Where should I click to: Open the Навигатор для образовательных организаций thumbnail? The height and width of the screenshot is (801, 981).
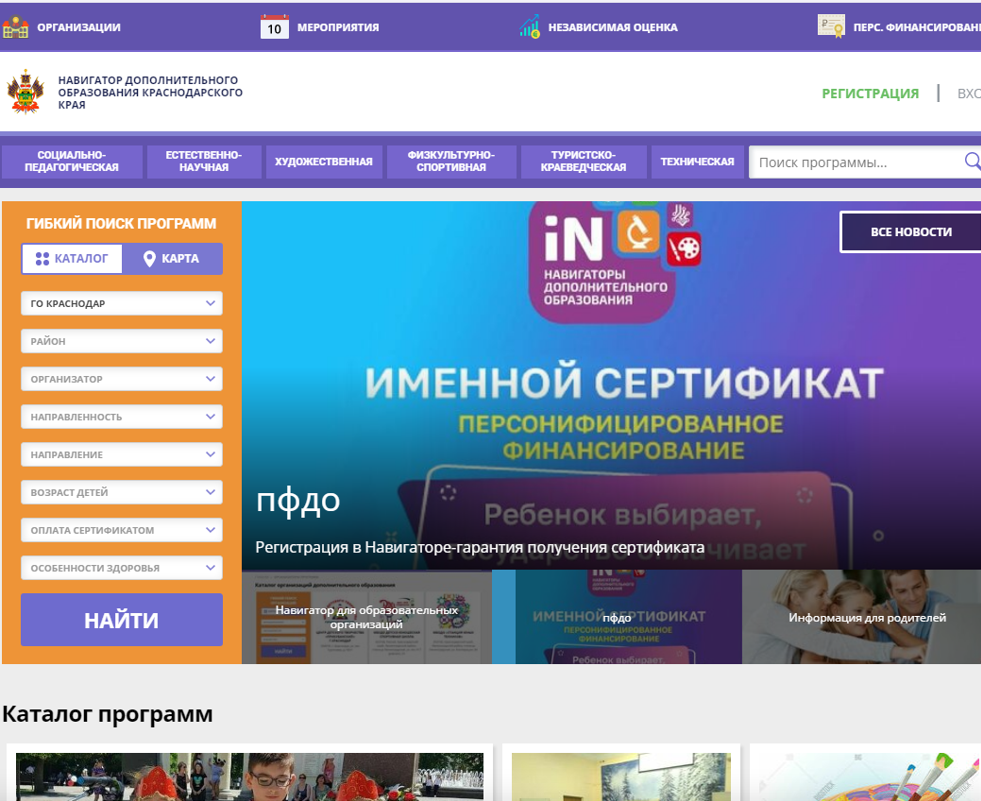(367, 616)
